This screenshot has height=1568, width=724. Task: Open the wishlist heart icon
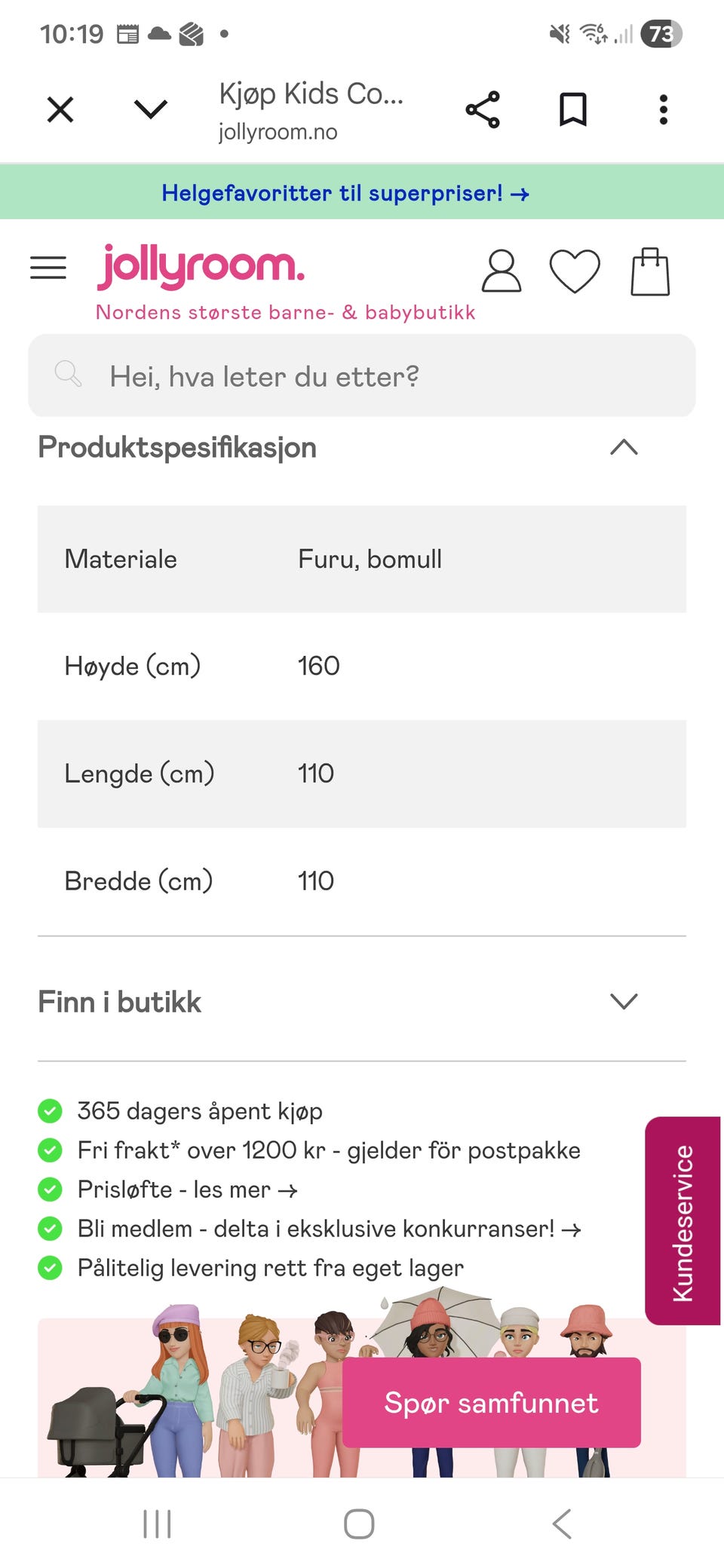point(575,271)
